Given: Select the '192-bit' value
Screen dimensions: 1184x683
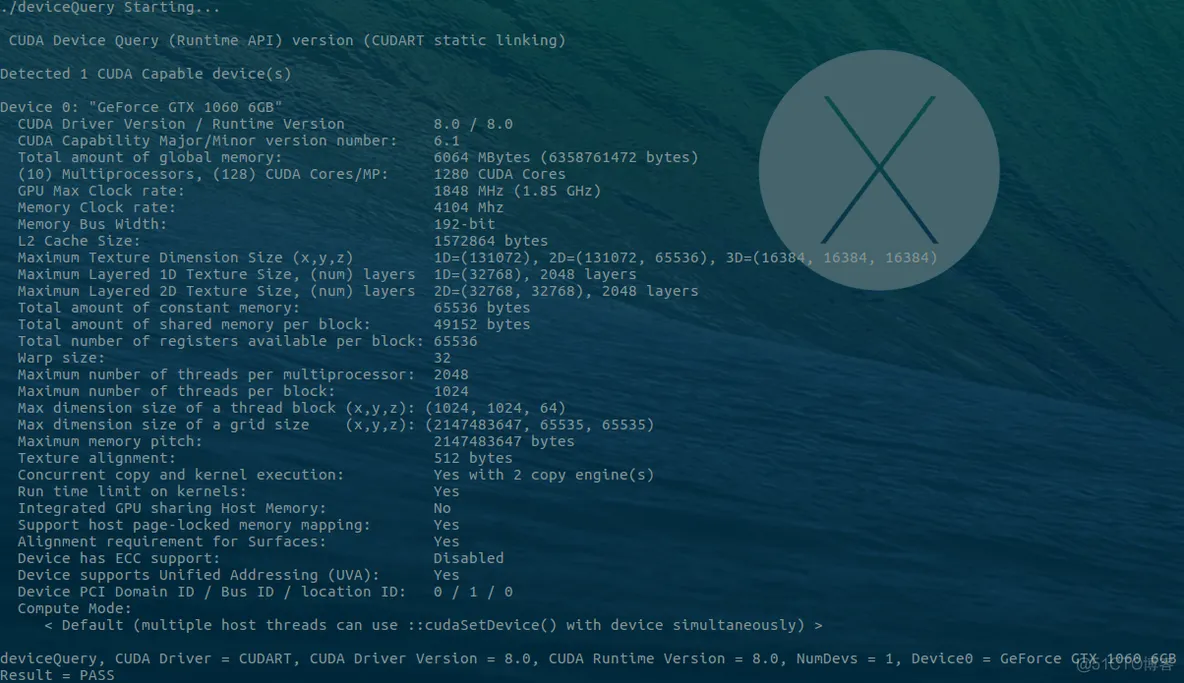Looking at the screenshot, I should pyautogui.click(x=464, y=223).
